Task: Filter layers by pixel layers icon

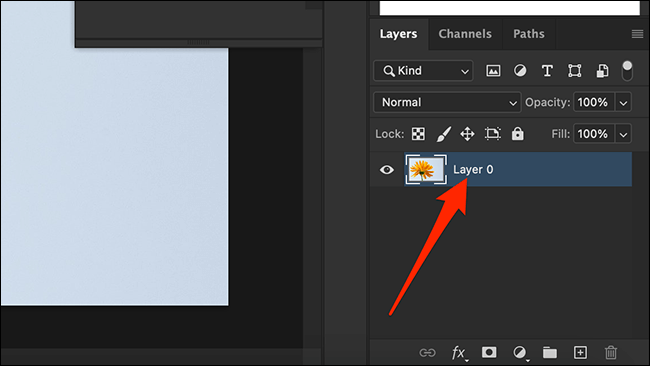Action: (493, 71)
